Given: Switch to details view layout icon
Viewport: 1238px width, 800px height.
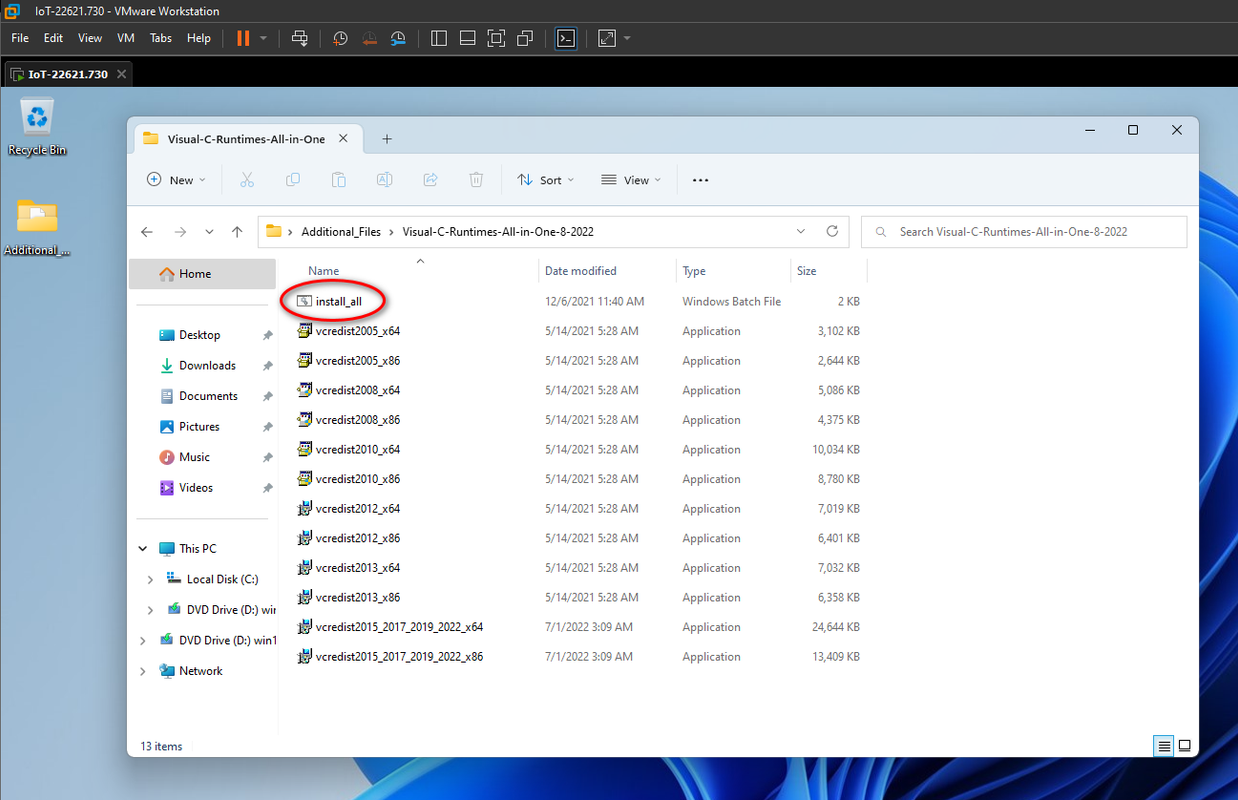Looking at the screenshot, I should [1164, 746].
